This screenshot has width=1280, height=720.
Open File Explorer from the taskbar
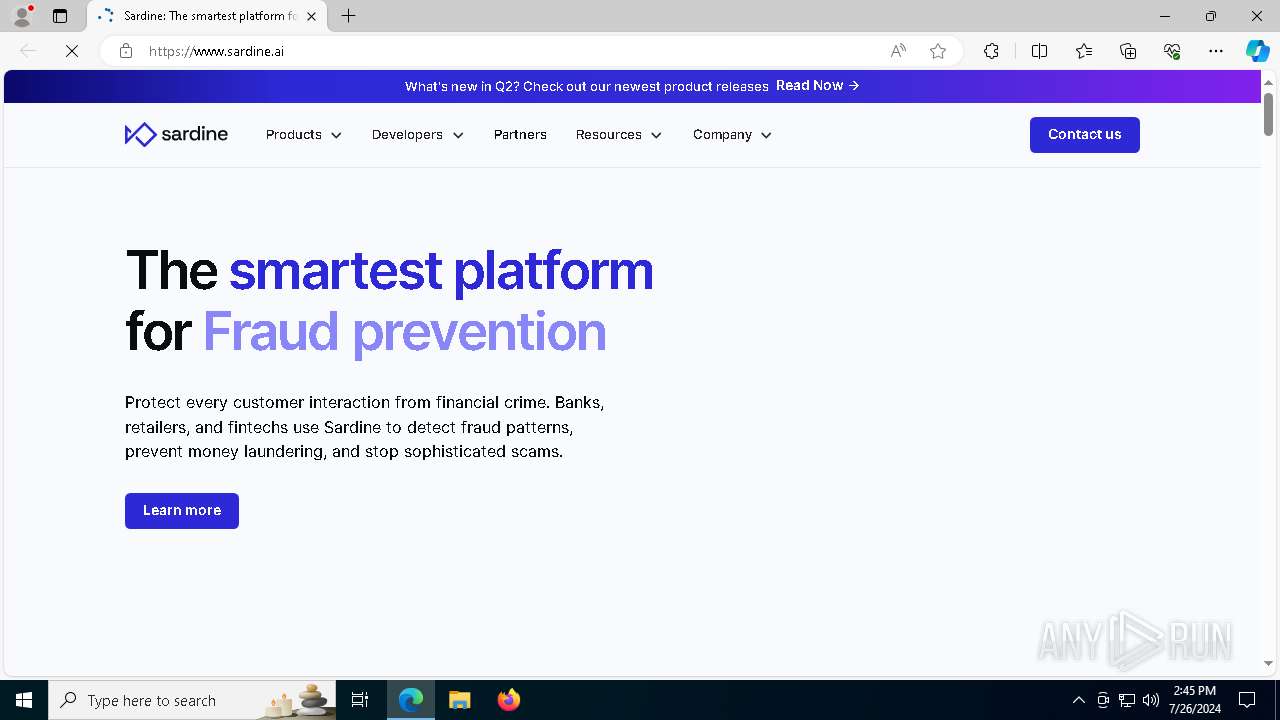460,700
